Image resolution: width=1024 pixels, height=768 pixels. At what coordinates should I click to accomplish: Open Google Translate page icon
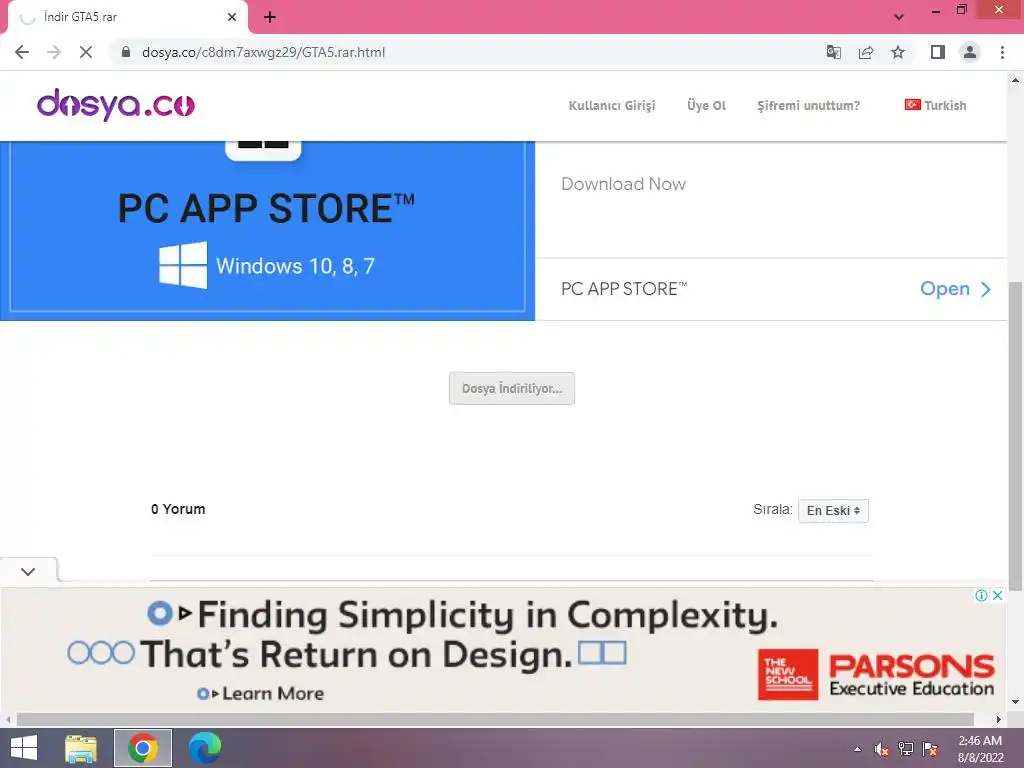[x=833, y=52]
